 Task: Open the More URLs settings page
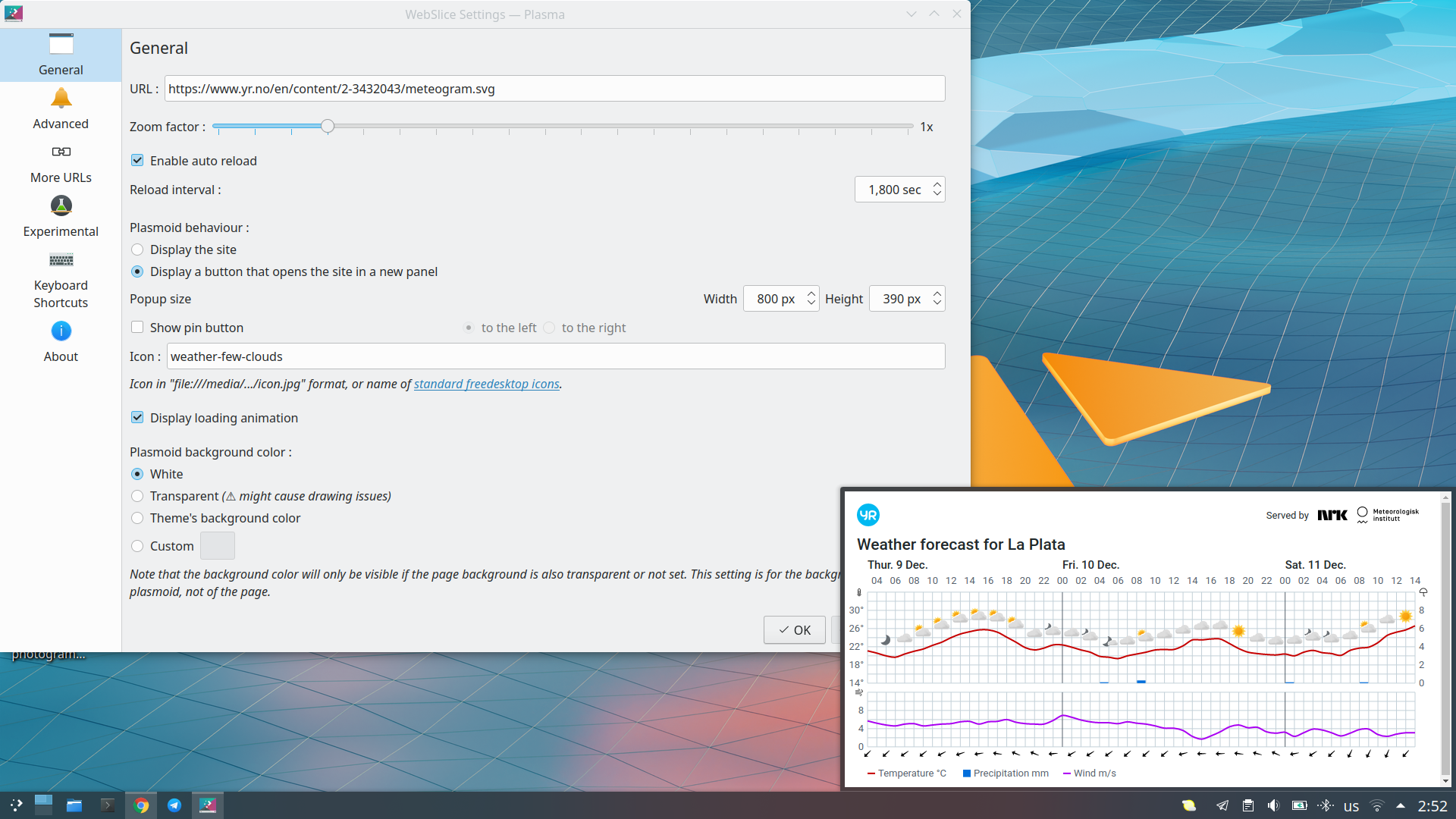61,163
